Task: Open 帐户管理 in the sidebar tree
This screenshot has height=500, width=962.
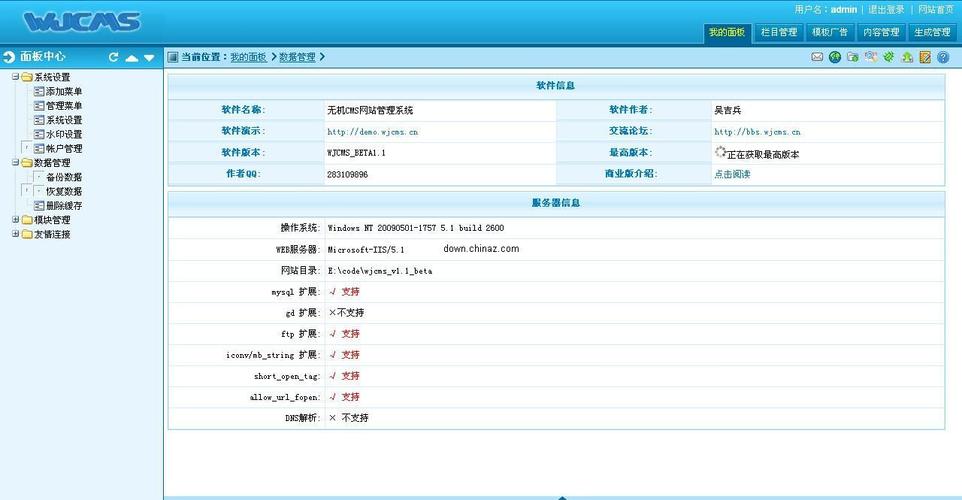Action: click(64, 148)
